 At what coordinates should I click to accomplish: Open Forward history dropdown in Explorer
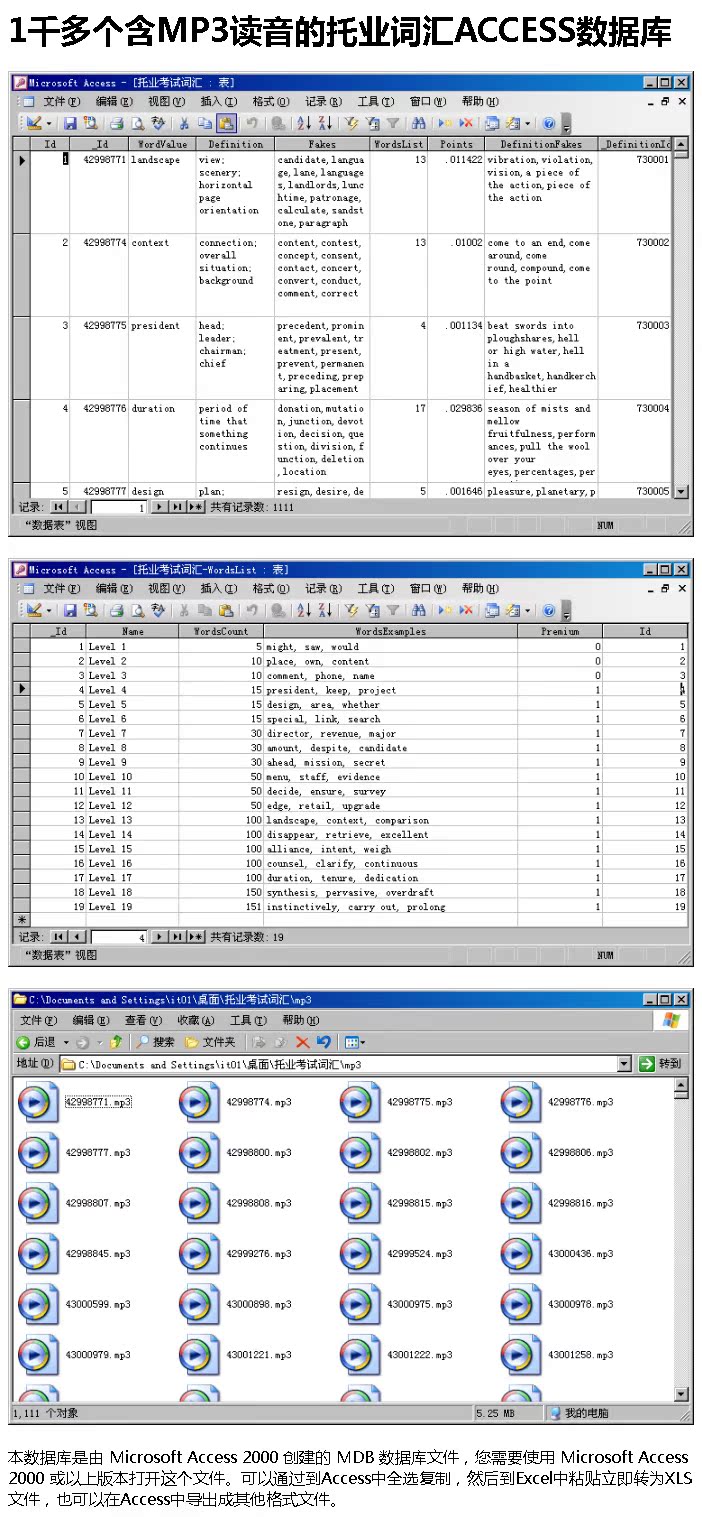click(99, 1042)
